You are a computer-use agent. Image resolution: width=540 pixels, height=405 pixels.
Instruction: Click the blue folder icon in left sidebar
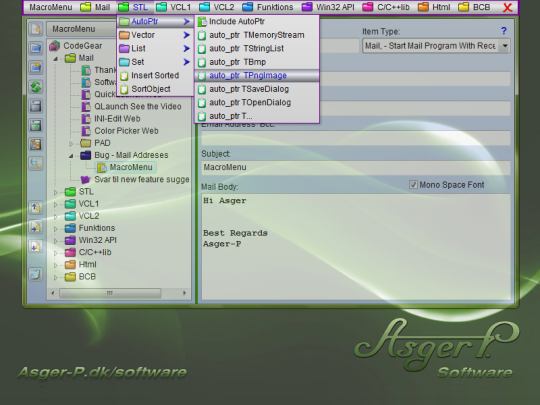coord(35,48)
